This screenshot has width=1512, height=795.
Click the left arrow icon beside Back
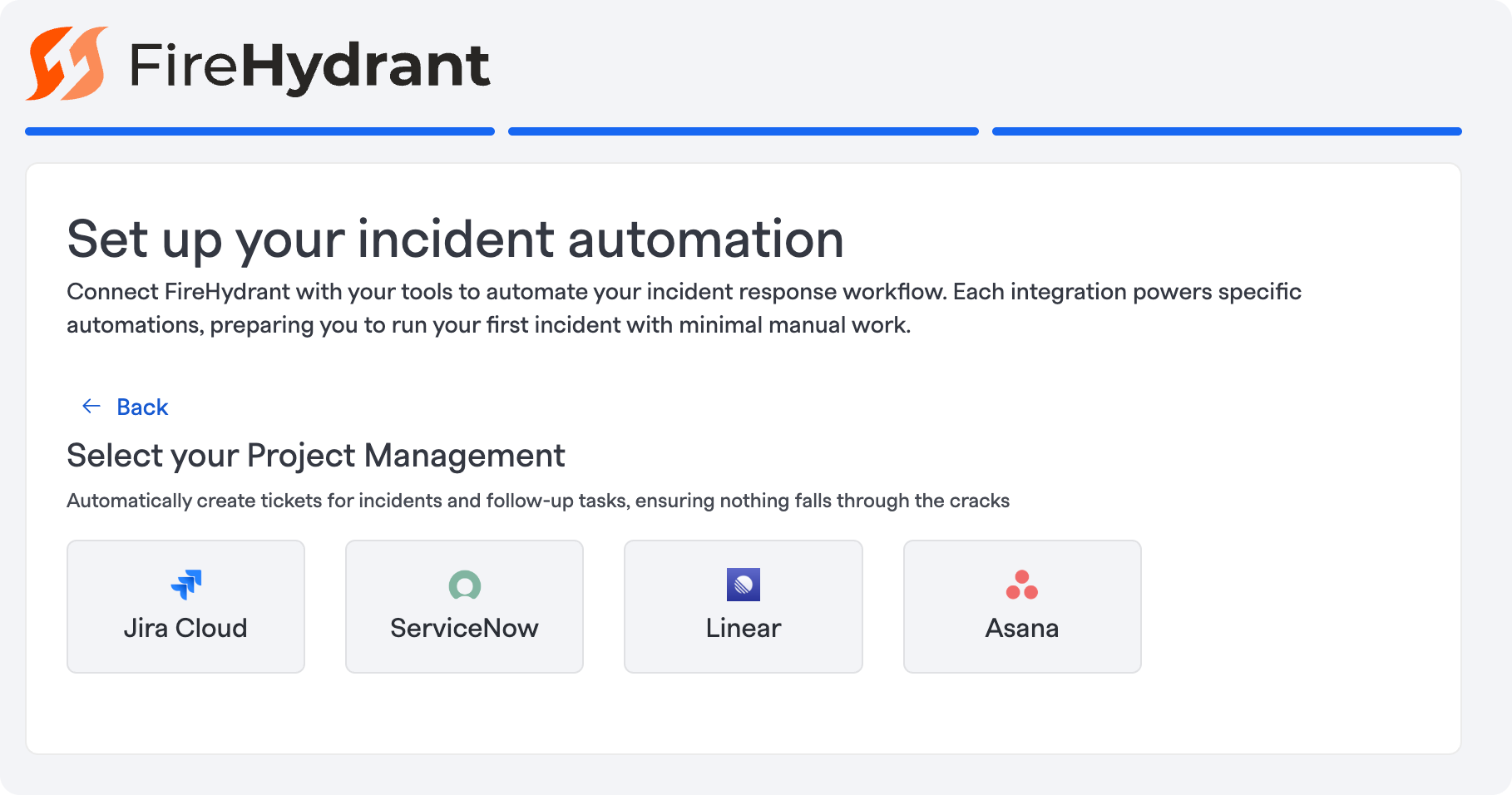91,406
